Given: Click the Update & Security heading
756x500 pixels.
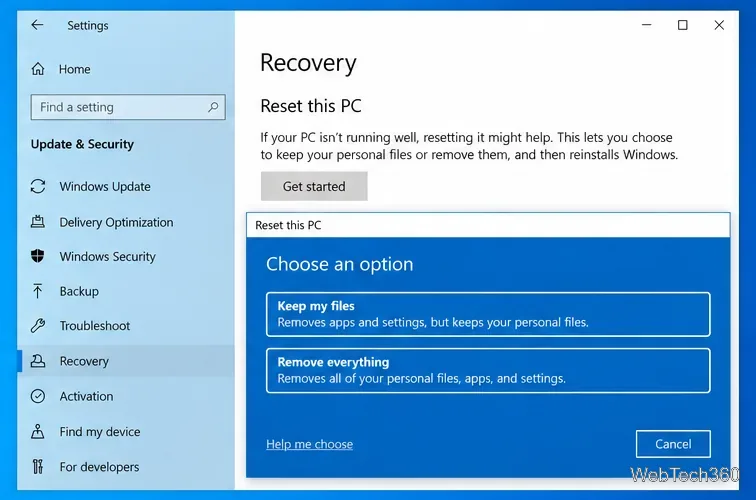Looking at the screenshot, I should 82,144.
